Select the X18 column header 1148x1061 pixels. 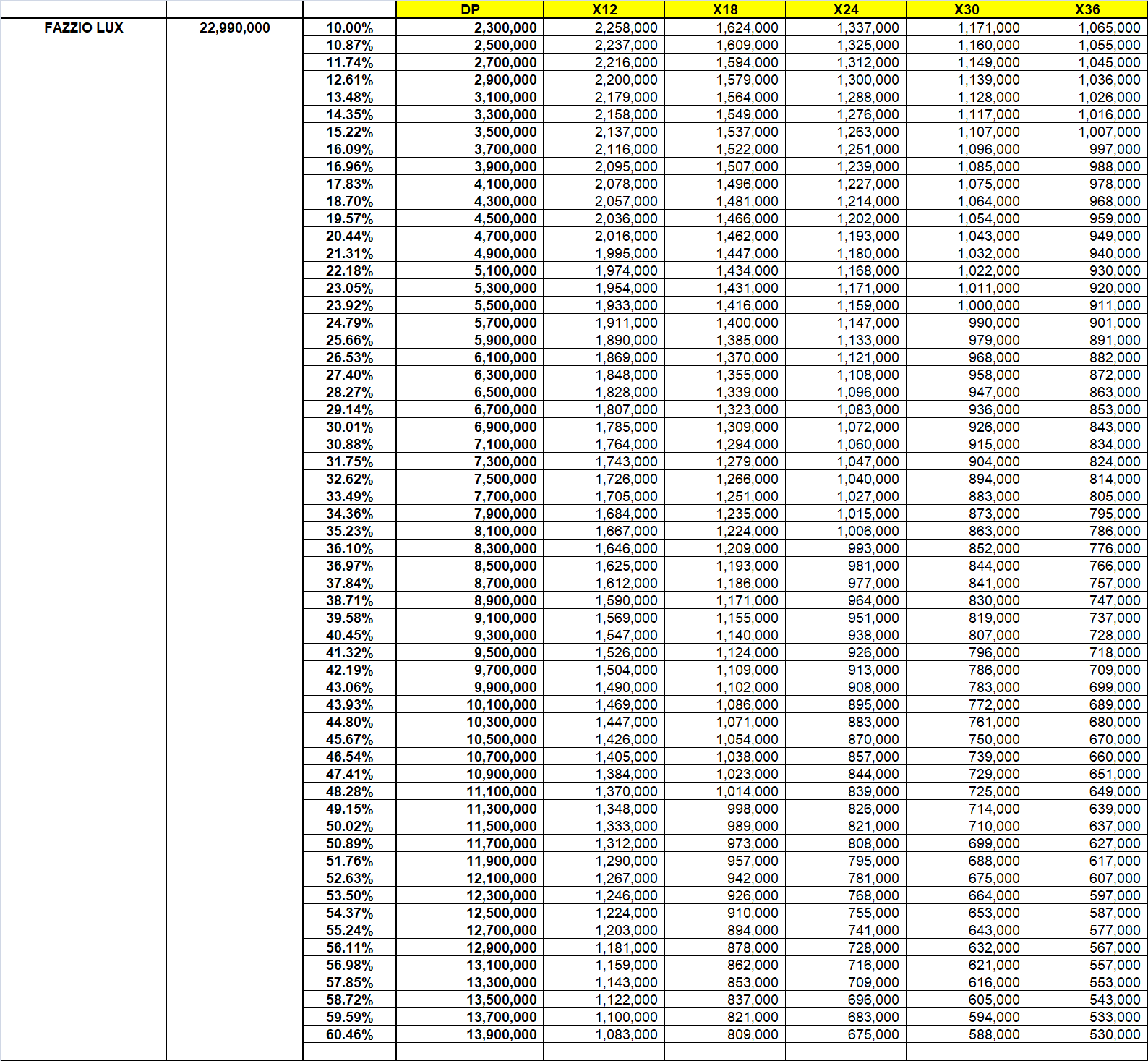[725, 9]
